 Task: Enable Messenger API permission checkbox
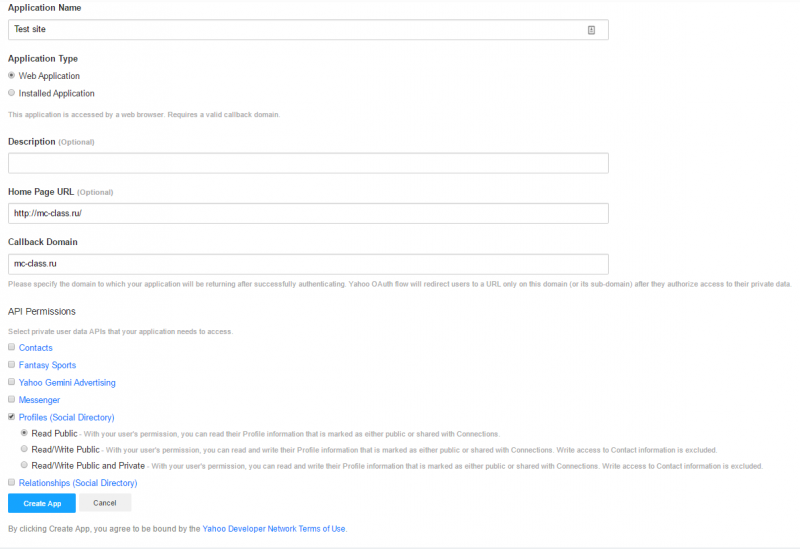pyautogui.click(x=11, y=399)
